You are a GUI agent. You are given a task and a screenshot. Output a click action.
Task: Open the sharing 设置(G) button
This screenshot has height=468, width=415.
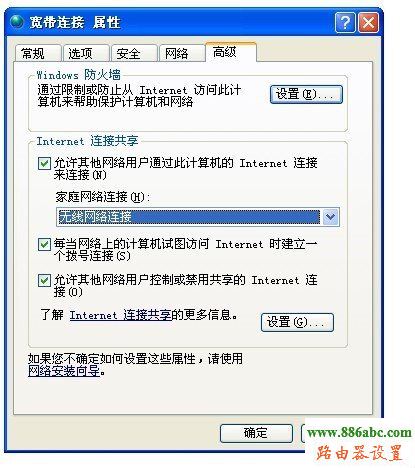297,322
